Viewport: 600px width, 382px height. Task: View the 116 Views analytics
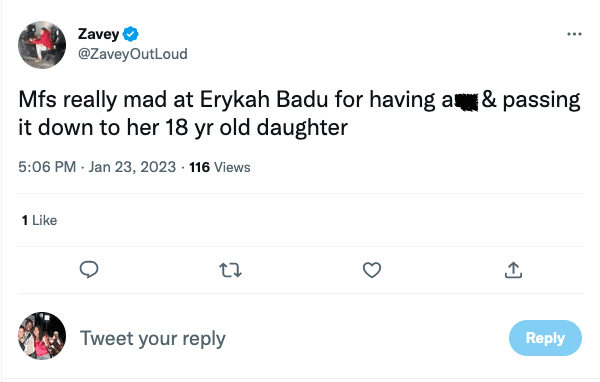pyautogui.click(x=220, y=167)
